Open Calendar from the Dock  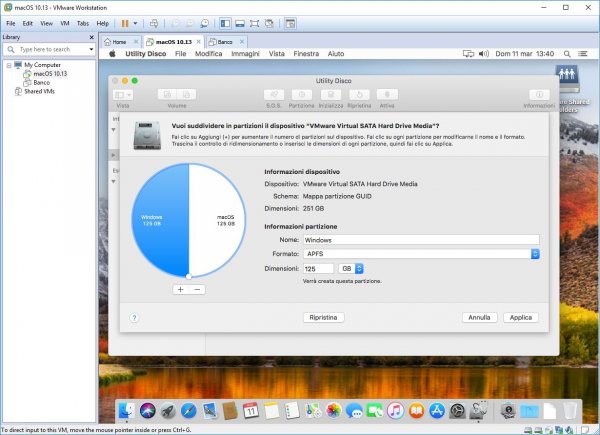pos(251,411)
